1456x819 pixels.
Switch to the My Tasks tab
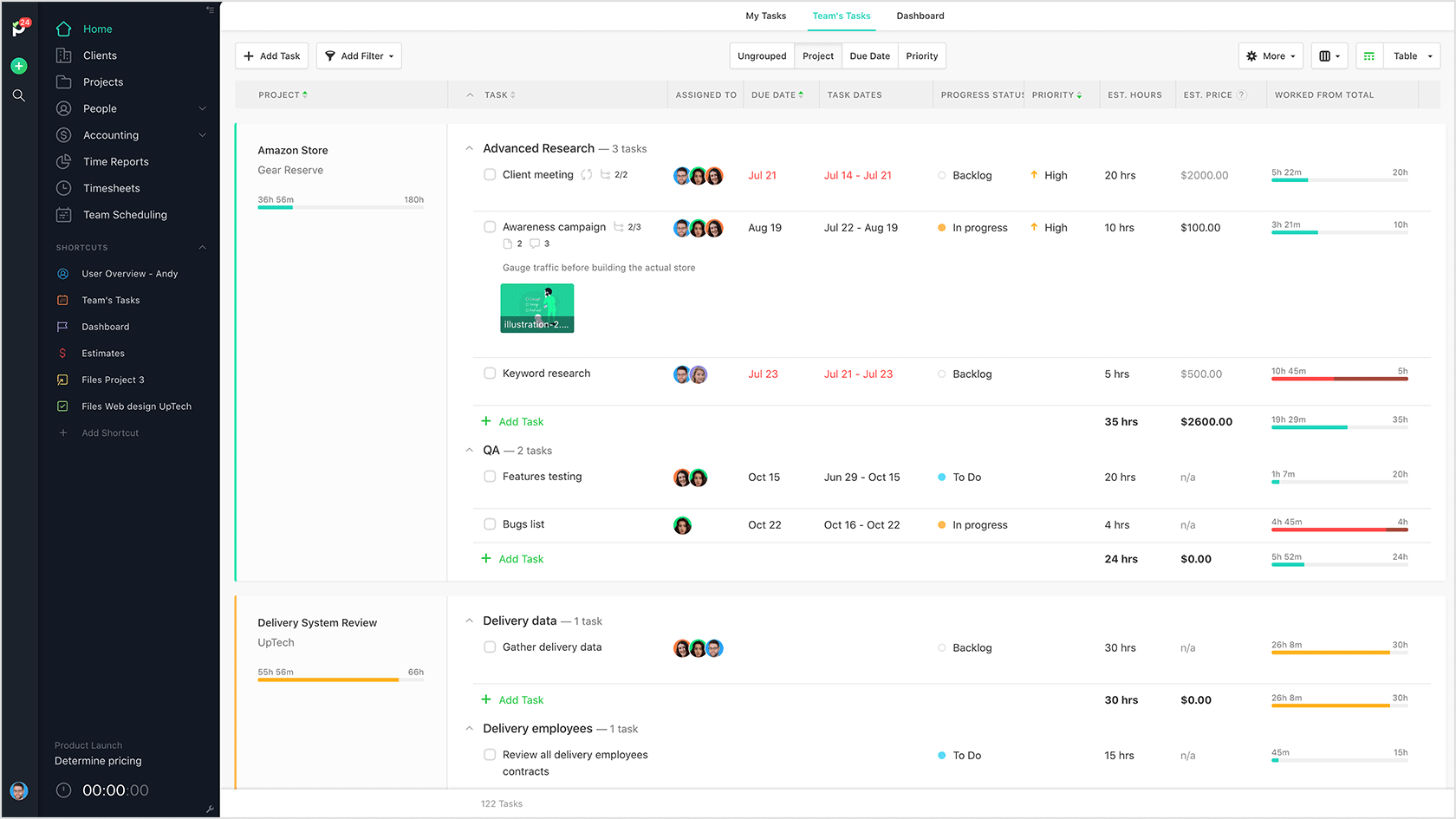click(765, 16)
